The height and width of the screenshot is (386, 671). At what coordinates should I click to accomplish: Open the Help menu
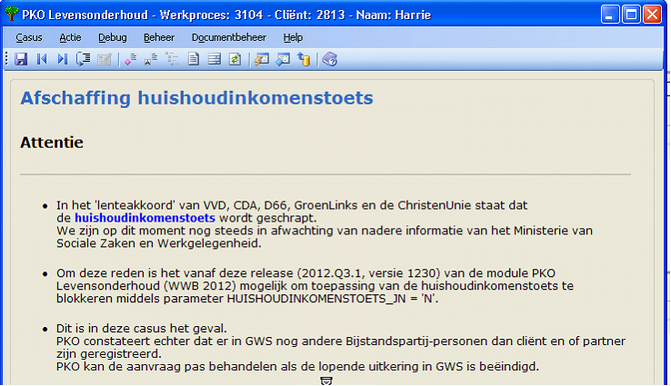coord(293,38)
